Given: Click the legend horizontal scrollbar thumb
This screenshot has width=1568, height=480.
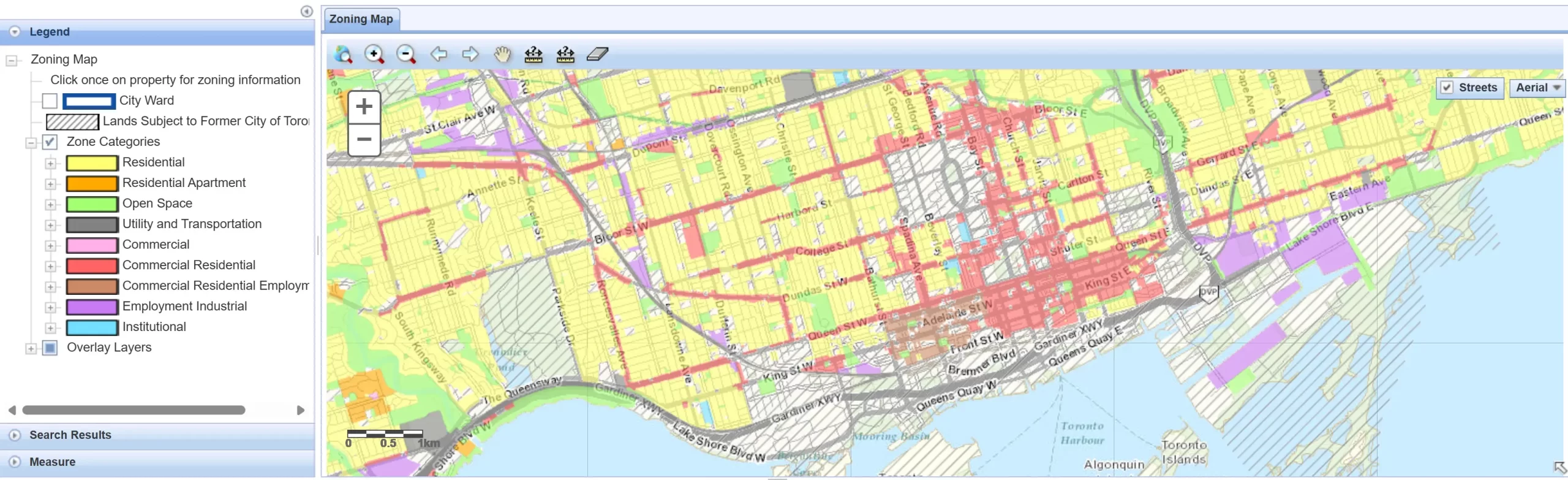Looking at the screenshot, I should click(x=134, y=410).
